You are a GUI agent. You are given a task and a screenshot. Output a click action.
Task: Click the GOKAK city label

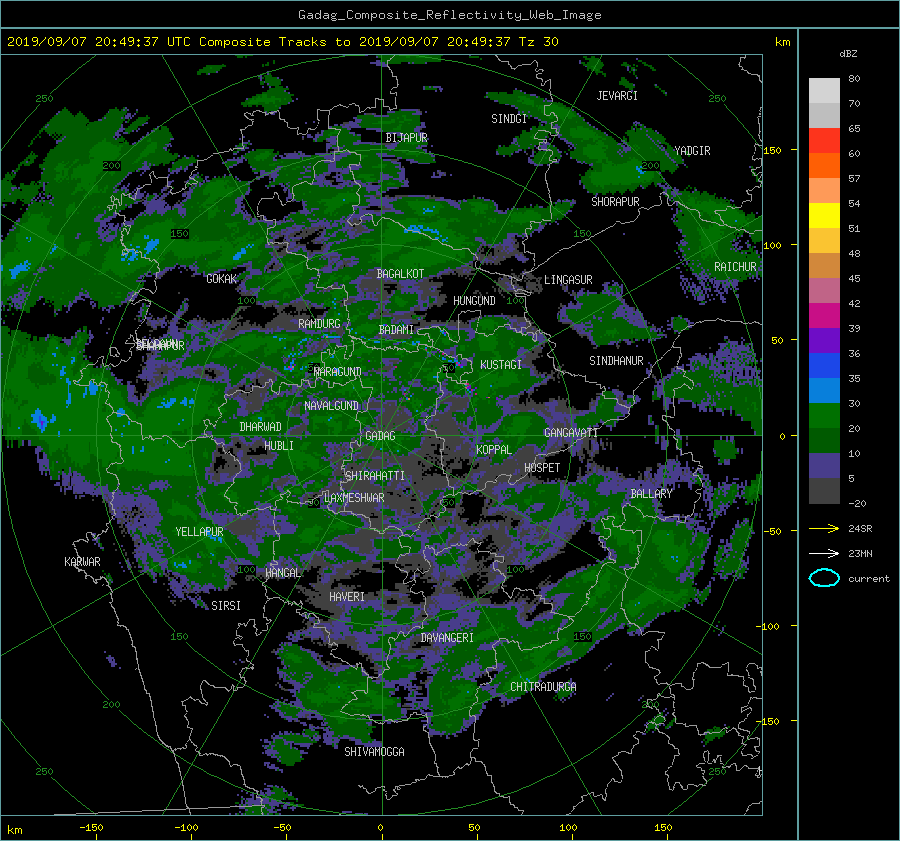coord(222,279)
